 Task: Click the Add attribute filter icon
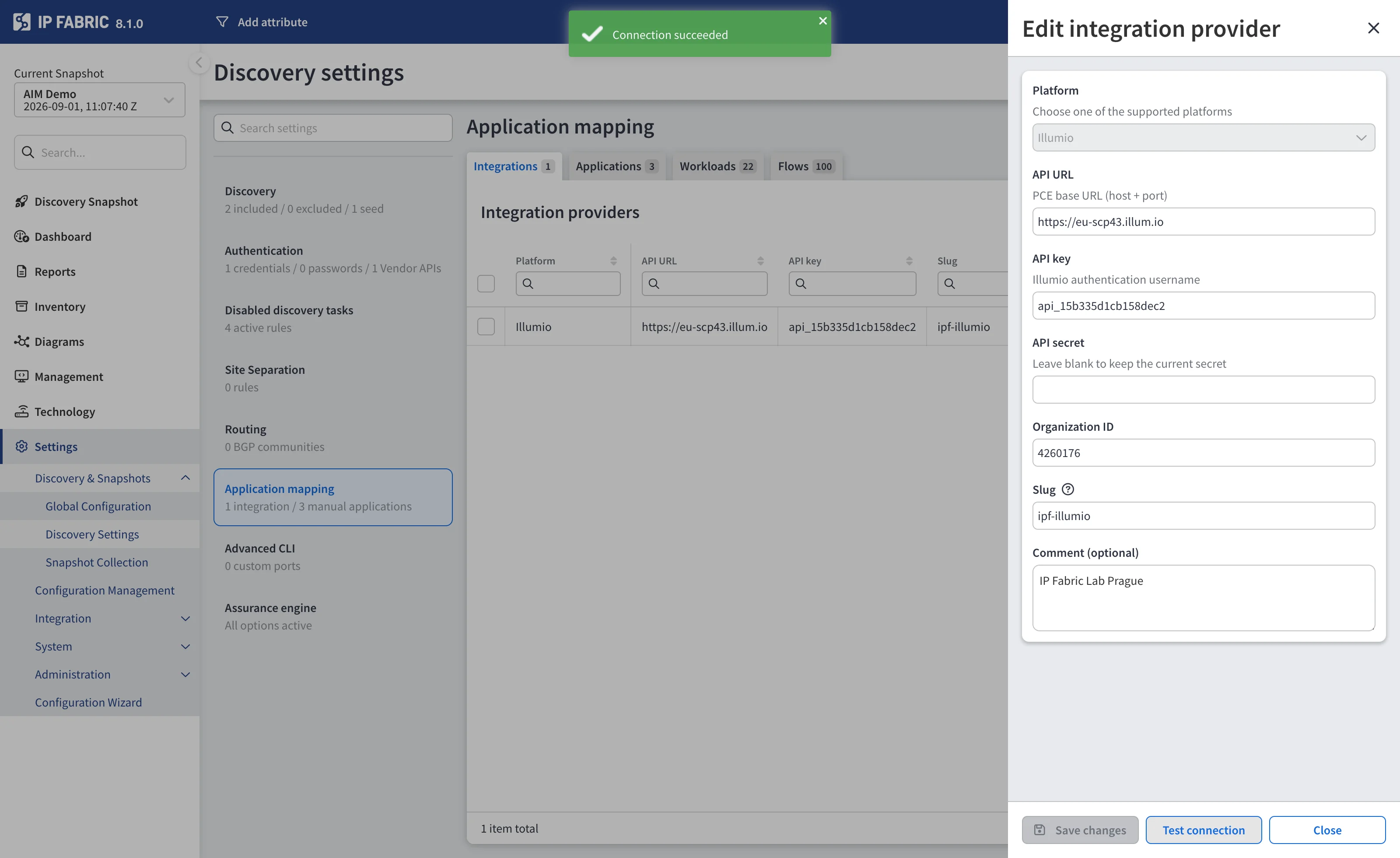pyautogui.click(x=222, y=21)
